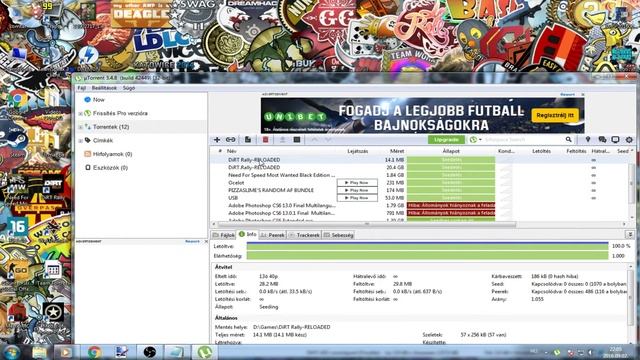Move torrent up the queue with the up arrow
This screenshot has height=360, width=640.
click(314, 140)
